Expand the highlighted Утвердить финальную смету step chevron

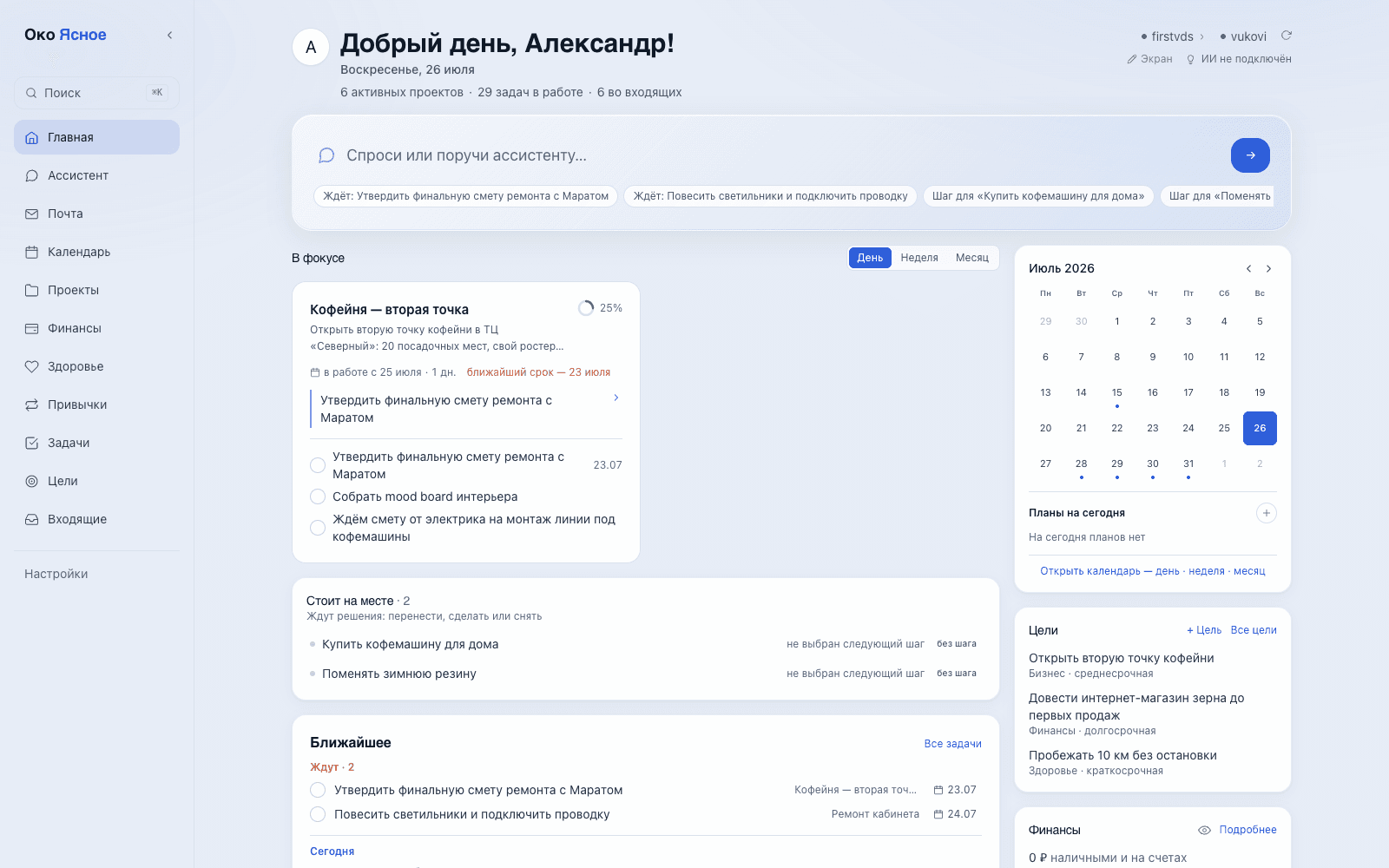point(616,398)
